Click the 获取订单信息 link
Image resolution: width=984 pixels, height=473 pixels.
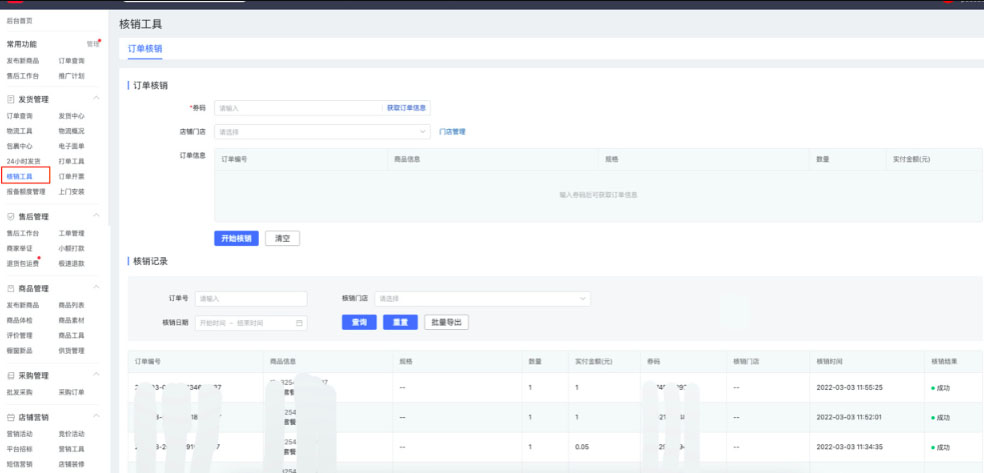tap(407, 107)
